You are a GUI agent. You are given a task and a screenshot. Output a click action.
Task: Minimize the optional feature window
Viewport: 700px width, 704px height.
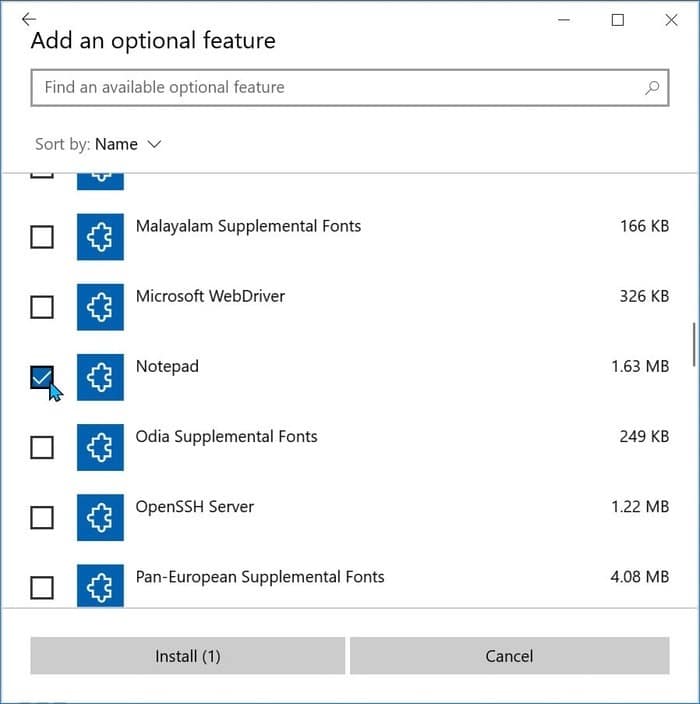click(564, 20)
